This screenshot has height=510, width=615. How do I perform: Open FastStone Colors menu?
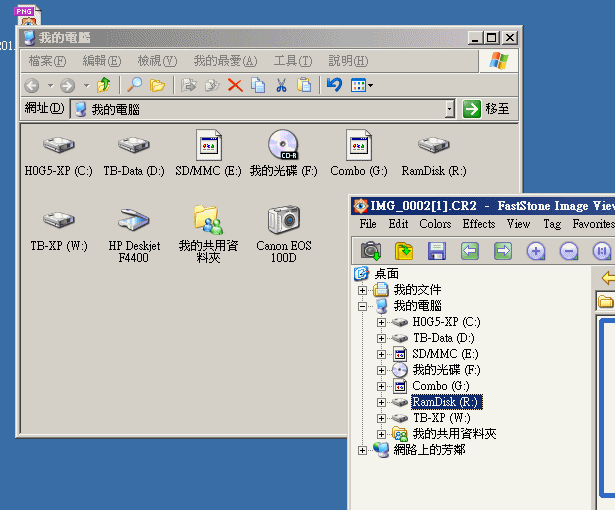pos(435,224)
